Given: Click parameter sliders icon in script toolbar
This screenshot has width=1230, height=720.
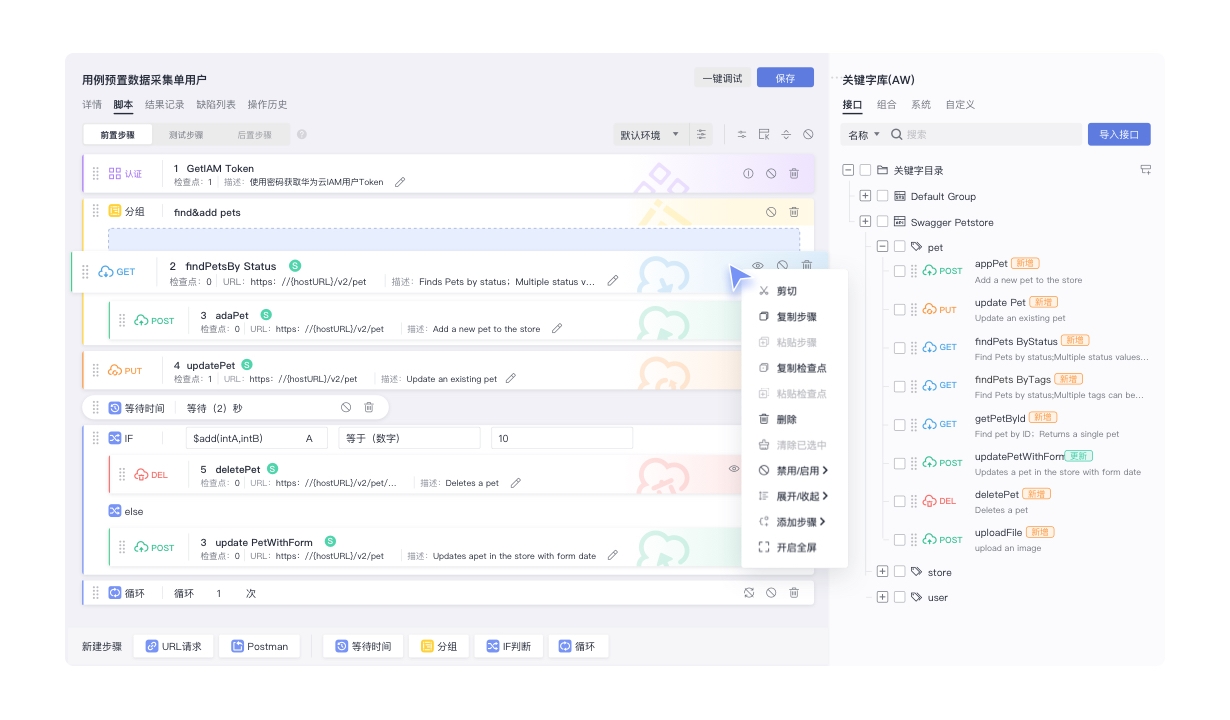Looking at the screenshot, I should pos(742,134).
